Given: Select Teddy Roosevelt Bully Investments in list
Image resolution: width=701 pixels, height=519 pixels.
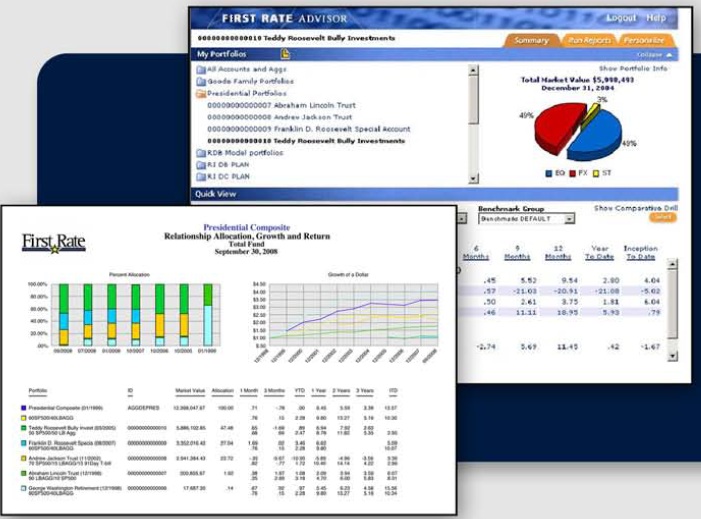Looking at the screenshot, I should pos(306,141).
